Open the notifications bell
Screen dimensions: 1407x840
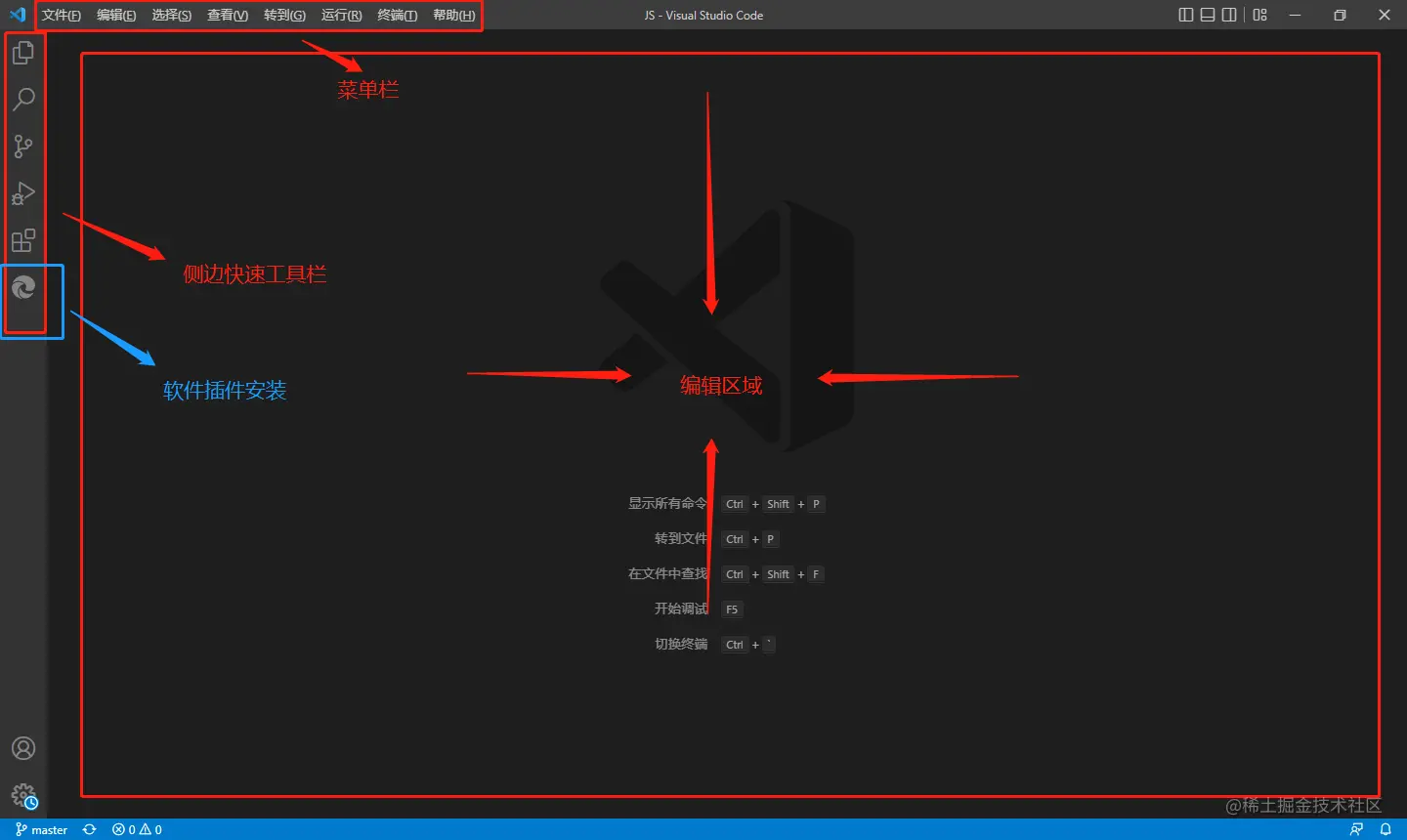point(1386,829)
